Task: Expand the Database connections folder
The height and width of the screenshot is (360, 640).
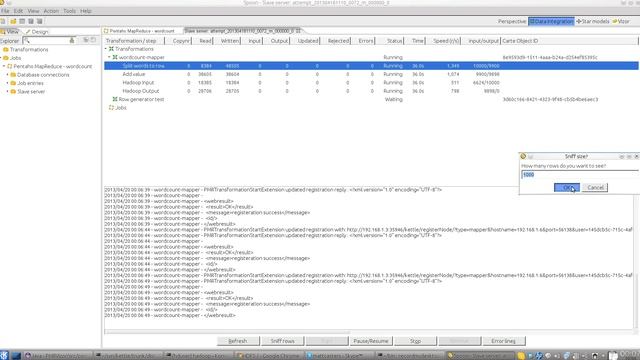Action: (8, 75)
